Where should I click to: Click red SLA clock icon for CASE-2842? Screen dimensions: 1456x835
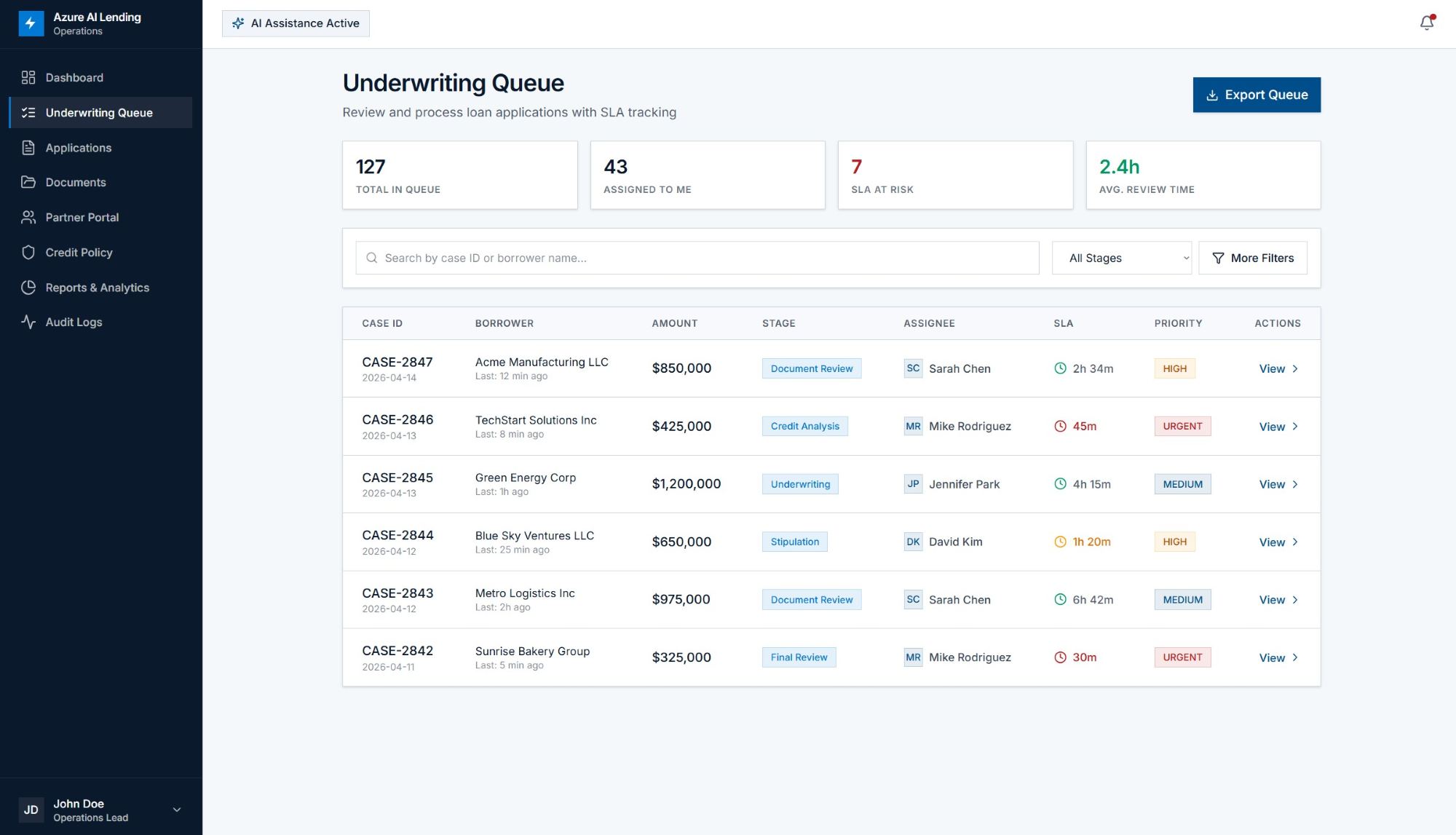click(x=1060, y=657)
